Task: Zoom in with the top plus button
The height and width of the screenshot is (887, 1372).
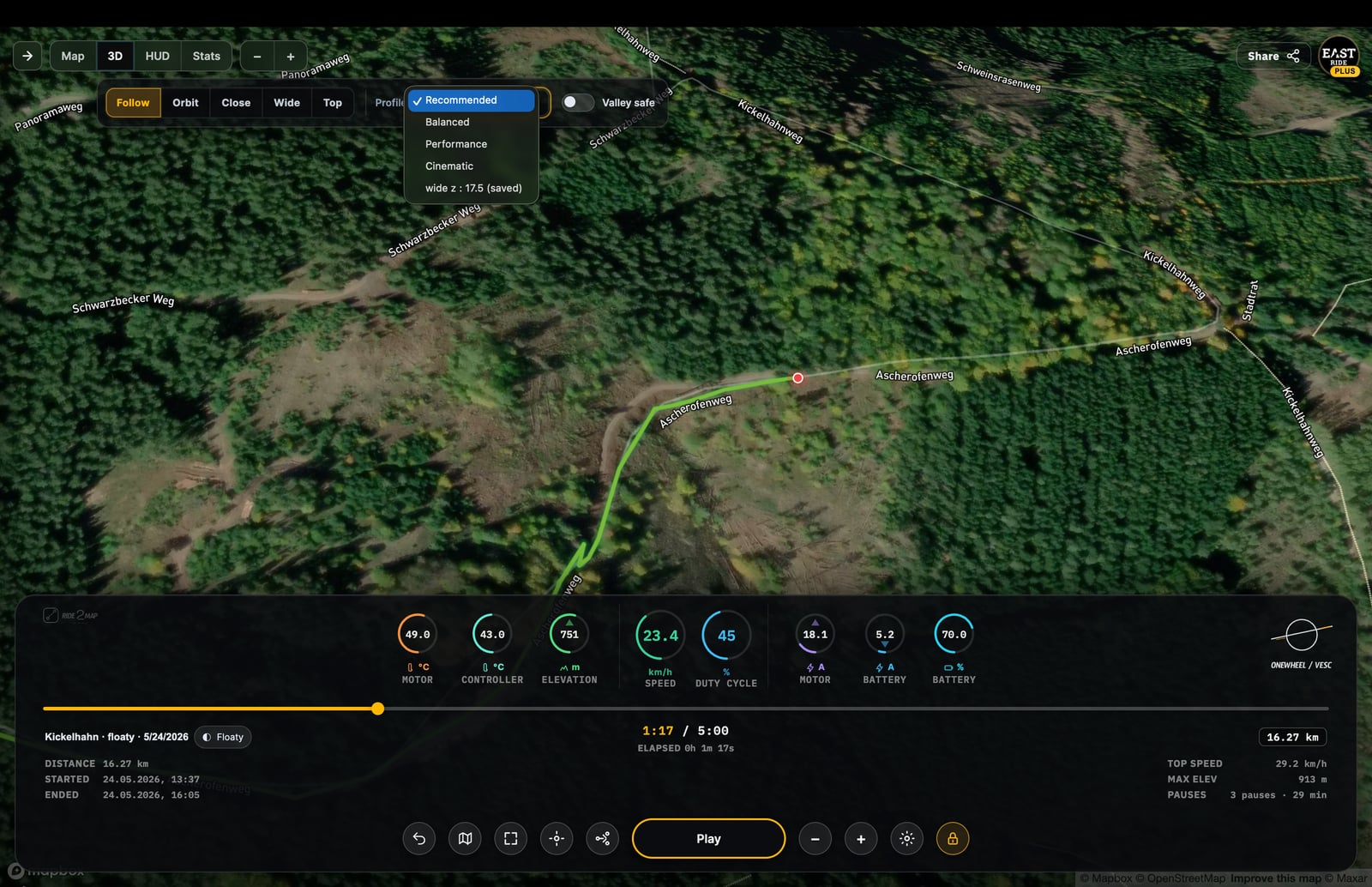Action: [x=291, y=57]
